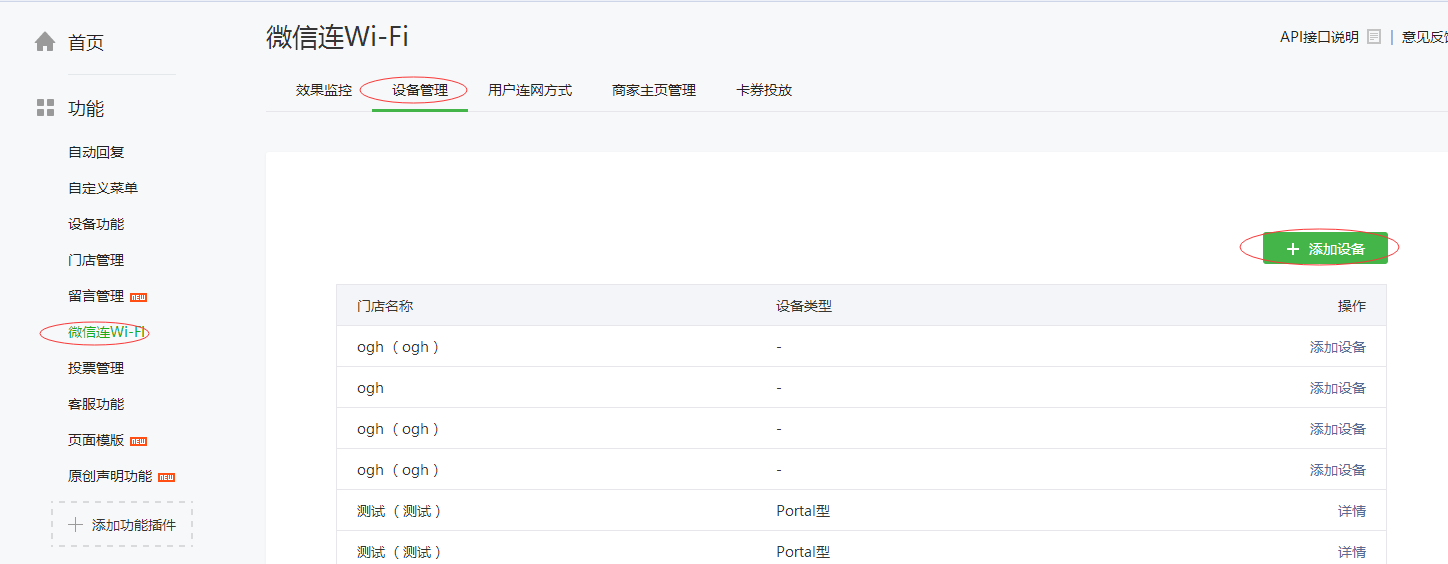Click 详情 link in first 测试 row
This screenshot has width=1448, height=564.
[x=1351, y=511]
